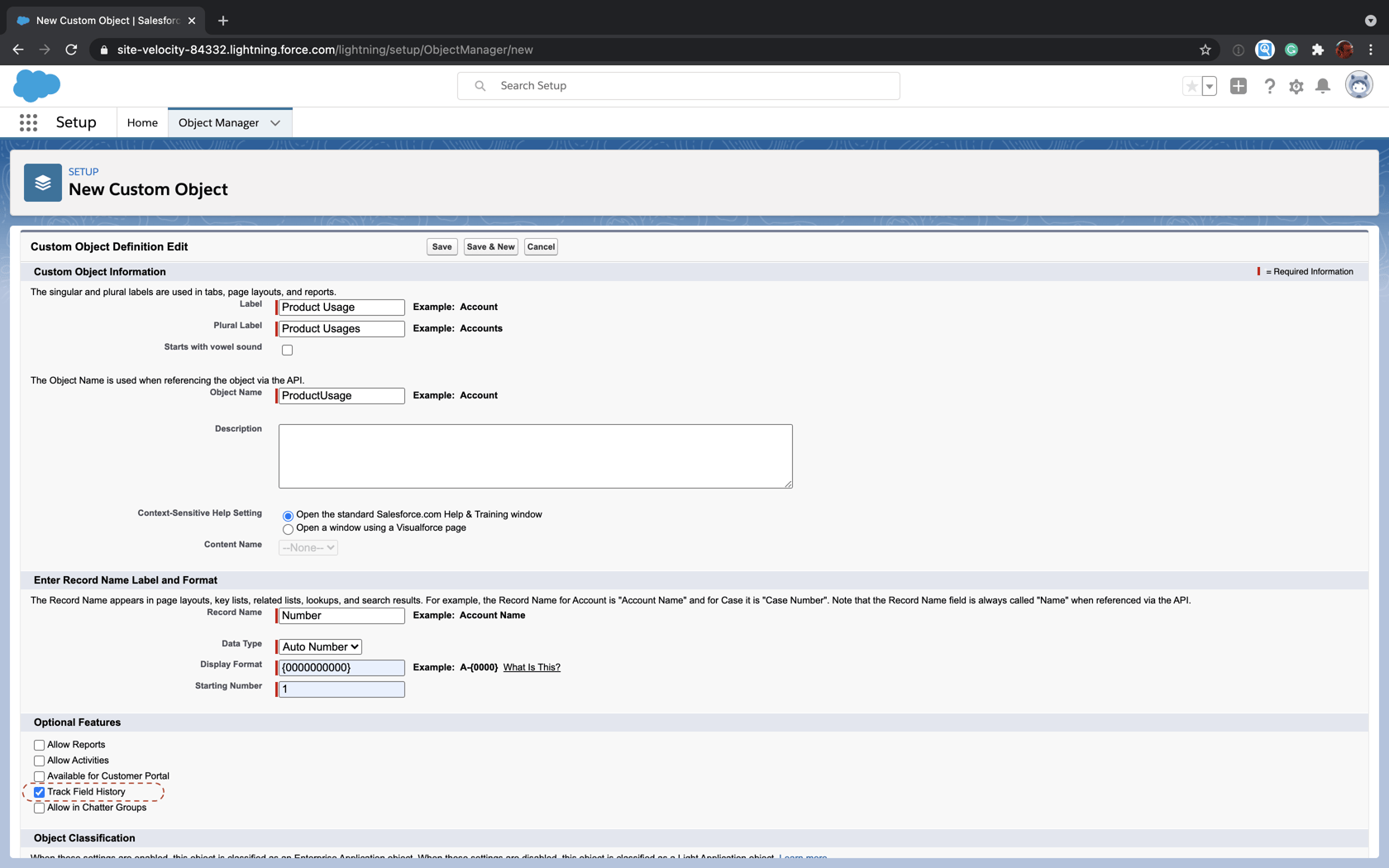Uncheck Track Field History
1389x868 pixels.
click(39, 792)
